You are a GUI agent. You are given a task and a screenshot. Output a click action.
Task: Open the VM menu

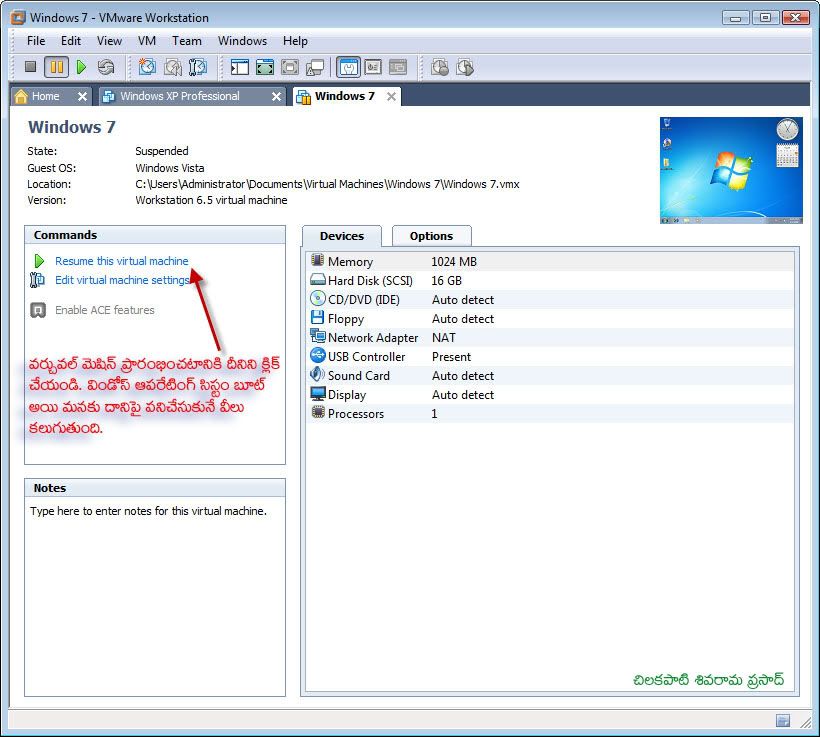[x=147, y=41]
